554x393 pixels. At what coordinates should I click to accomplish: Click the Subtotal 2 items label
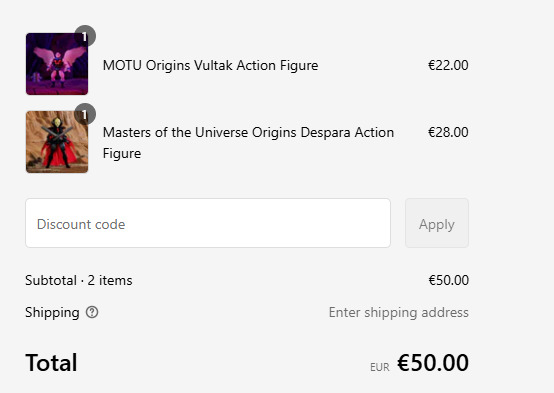[78, 281]
